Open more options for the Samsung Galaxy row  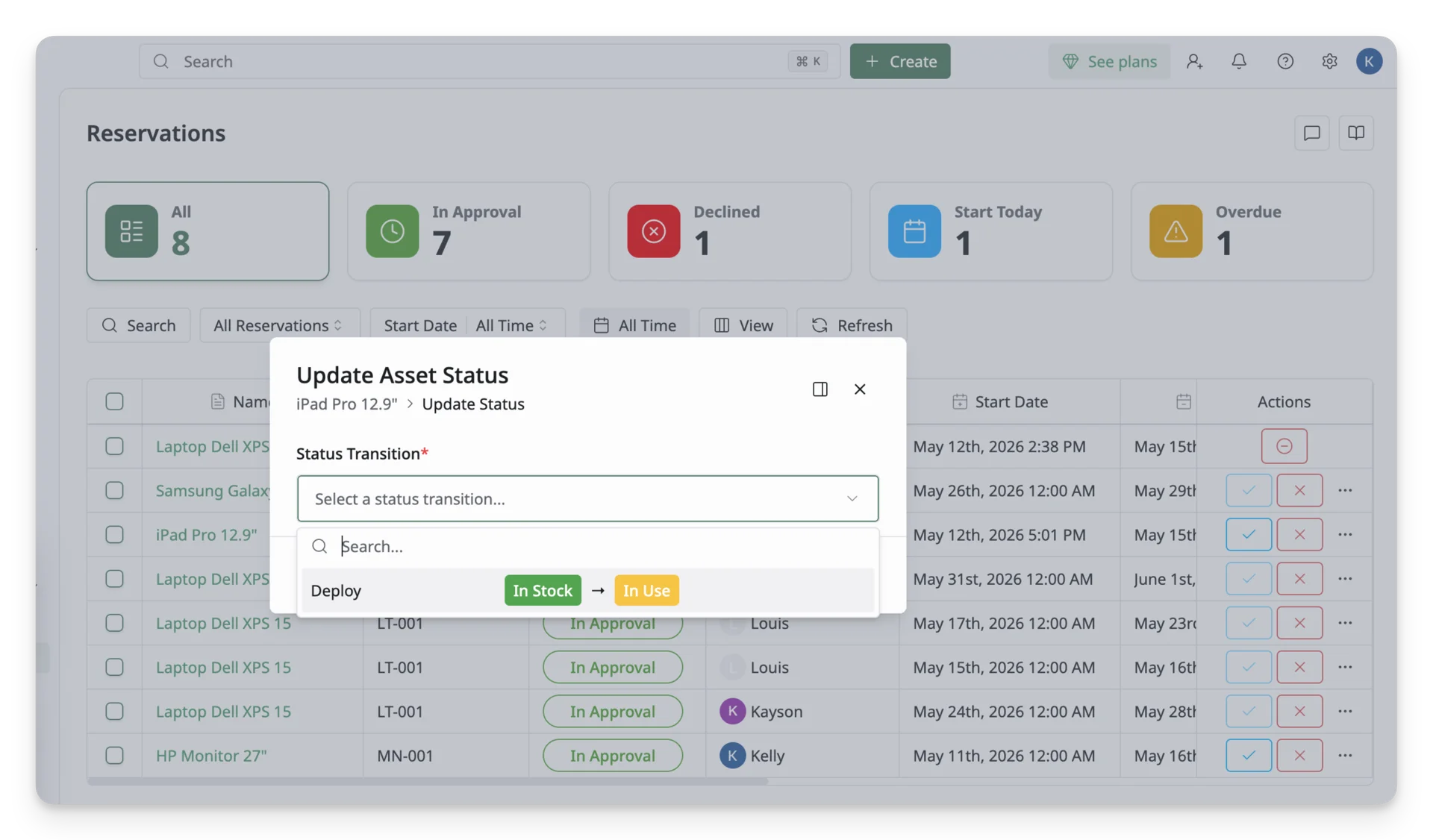pos(1345,490)
